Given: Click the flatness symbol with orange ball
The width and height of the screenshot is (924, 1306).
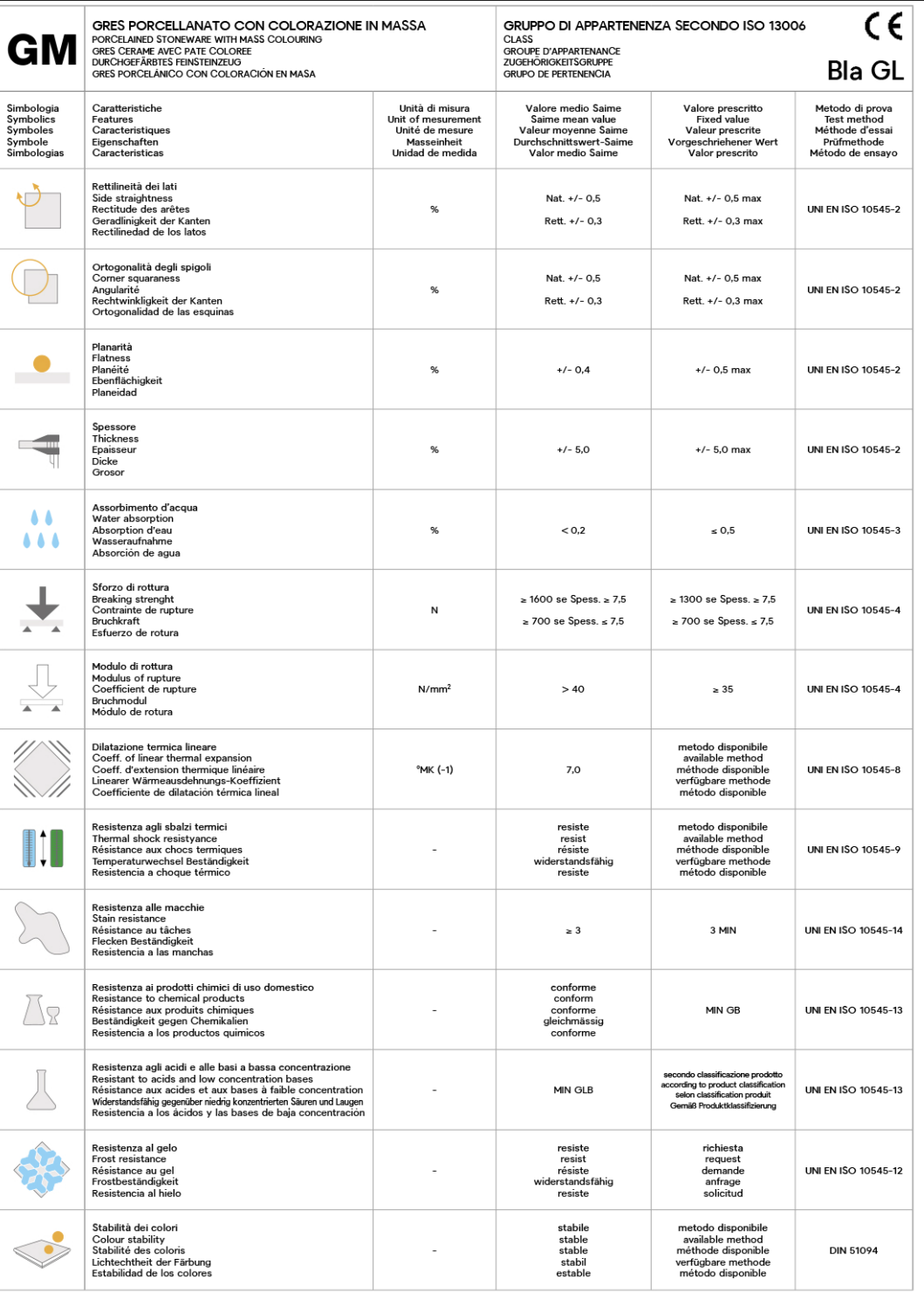Looking at the screenshot, I should 42,369.
